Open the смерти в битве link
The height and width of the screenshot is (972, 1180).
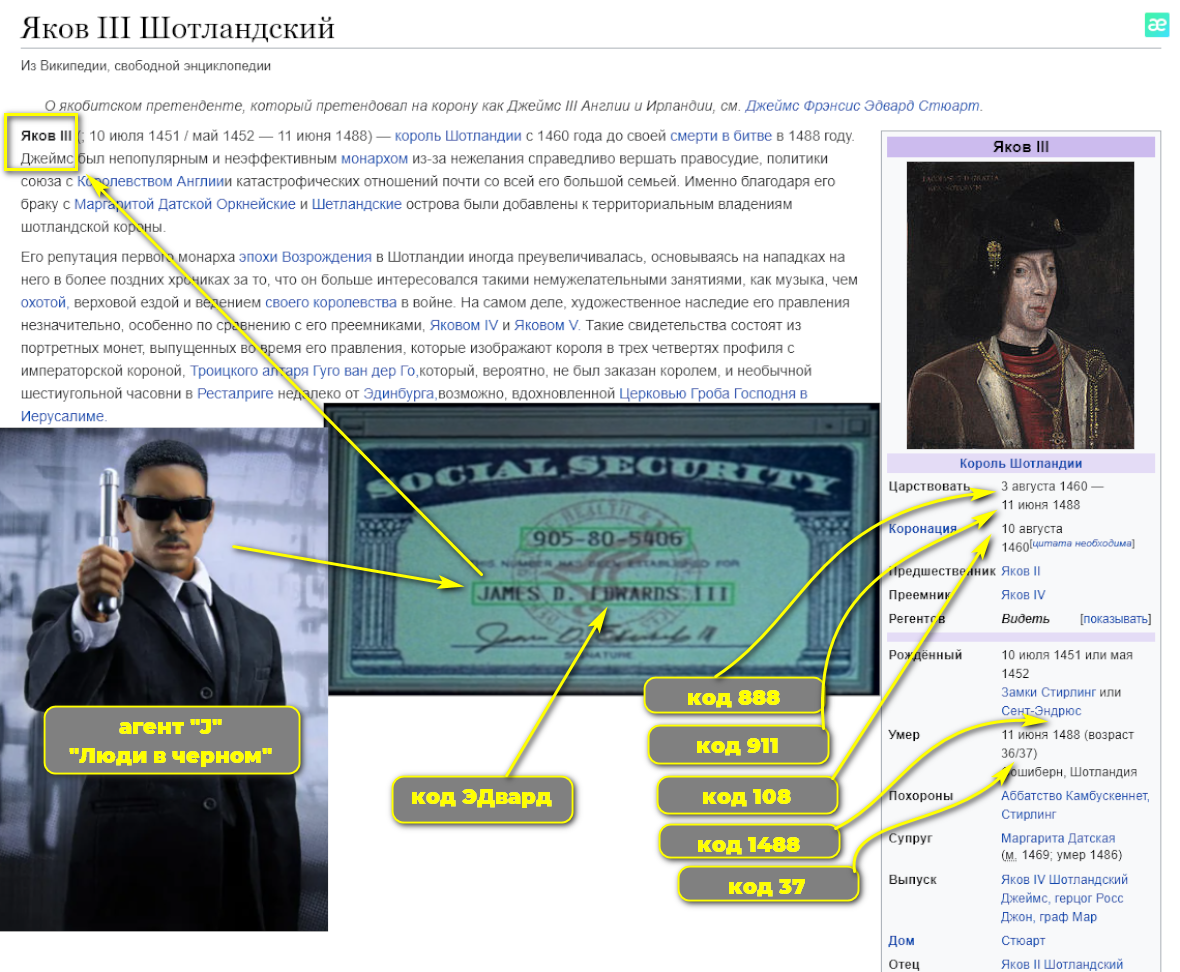point(720,136)
